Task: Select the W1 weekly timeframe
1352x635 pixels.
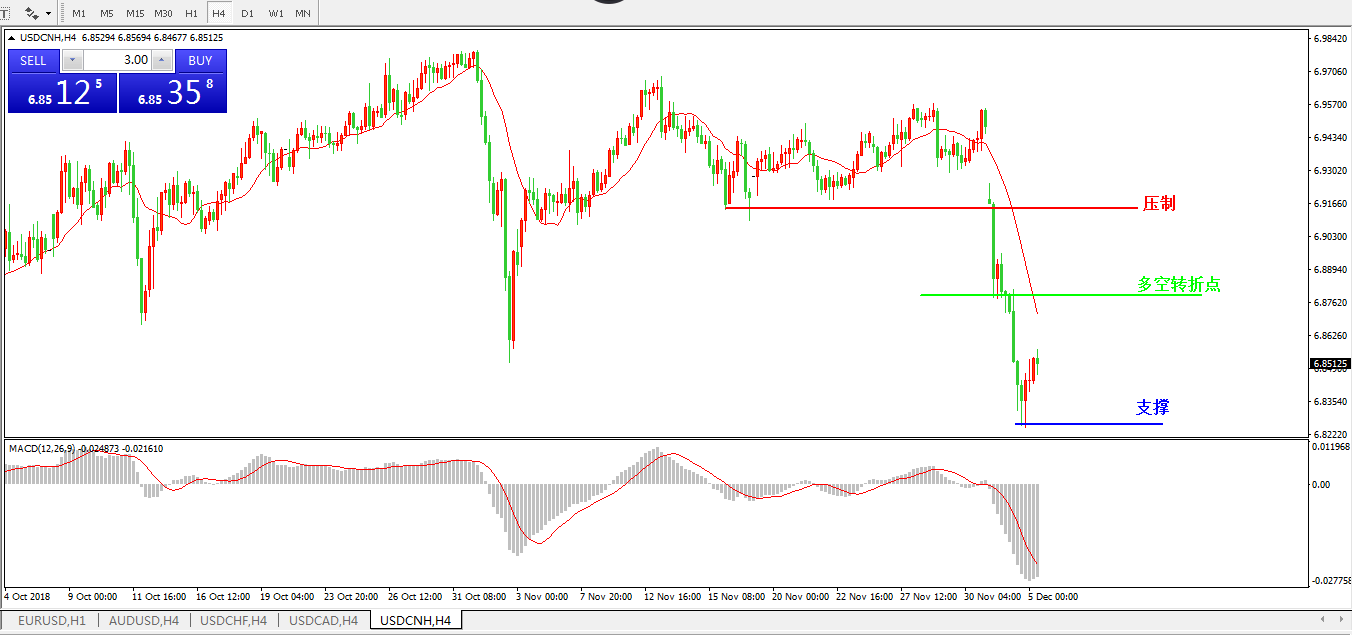Action: point(275,13)
